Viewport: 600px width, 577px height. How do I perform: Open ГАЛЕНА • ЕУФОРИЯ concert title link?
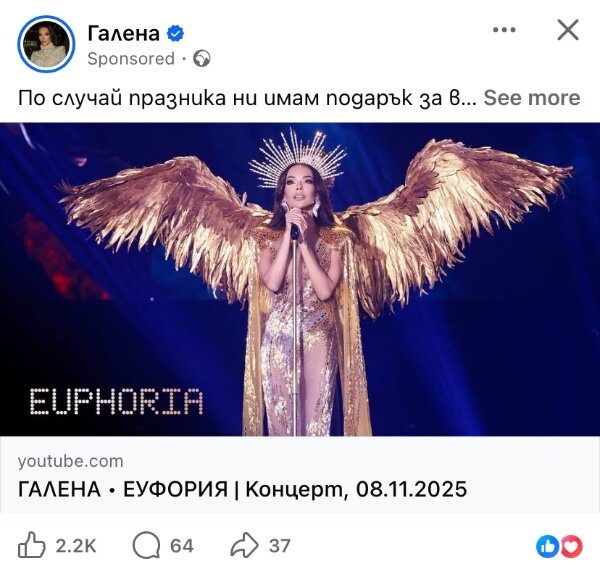(242, 489)
